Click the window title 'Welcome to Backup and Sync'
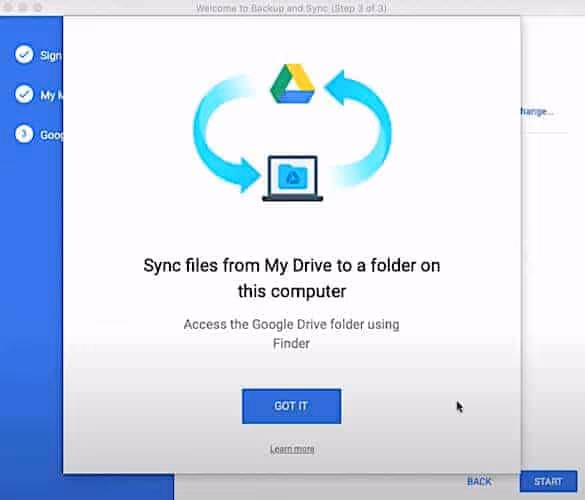The image size is (585, 500). pyautogui.click(x=291, y=8)
